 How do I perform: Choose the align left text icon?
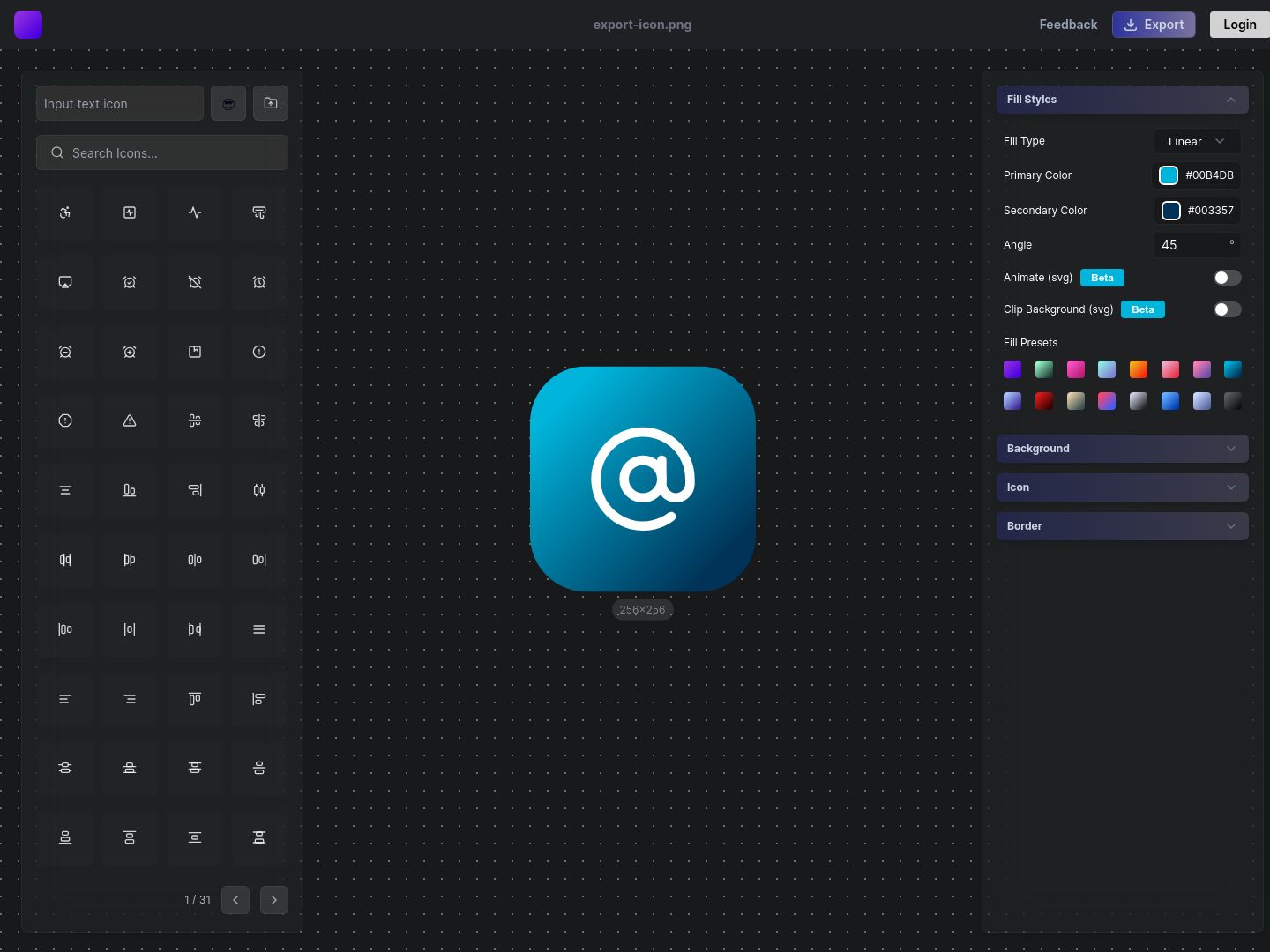coord(65,699)
